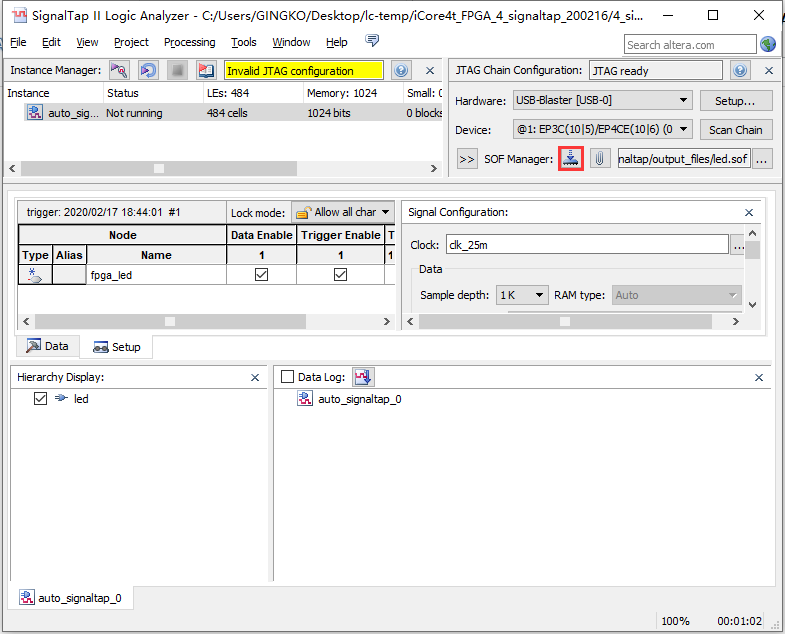Image resolution: width=785 pixels, height=634 pixels.
Task: Toggle Data Enable checkbox for fpga_led
Action: pos(262,275)
